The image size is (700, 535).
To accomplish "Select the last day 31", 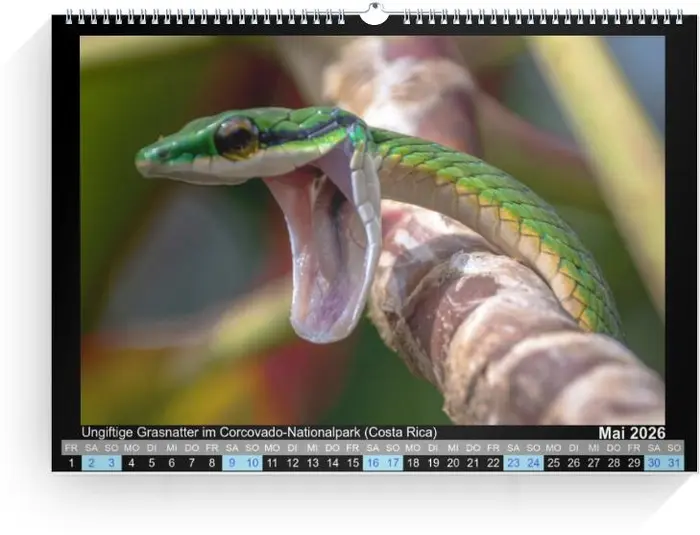I will pos(674,463).
